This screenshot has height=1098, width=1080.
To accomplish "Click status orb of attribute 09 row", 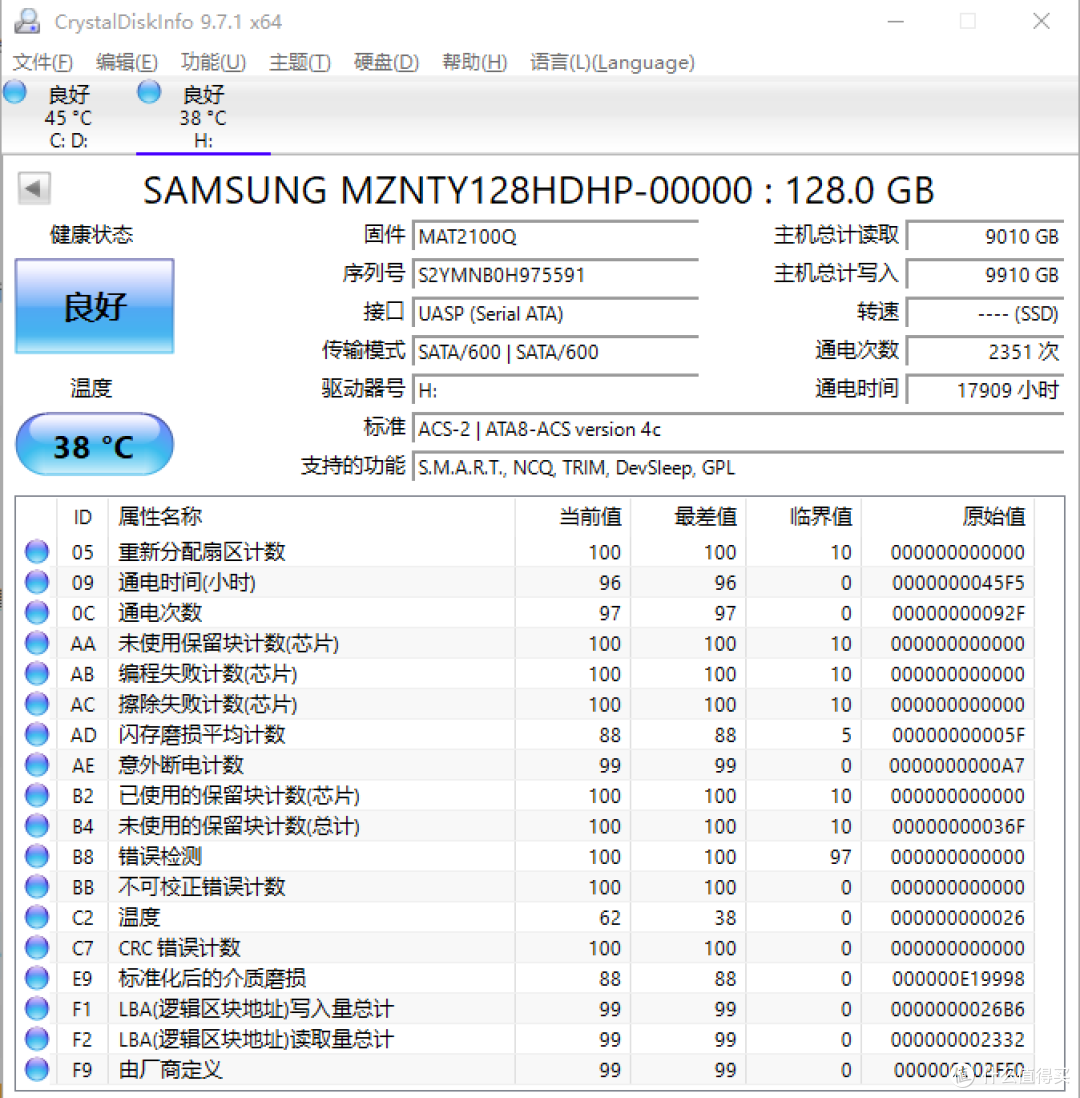I will 37,582.
